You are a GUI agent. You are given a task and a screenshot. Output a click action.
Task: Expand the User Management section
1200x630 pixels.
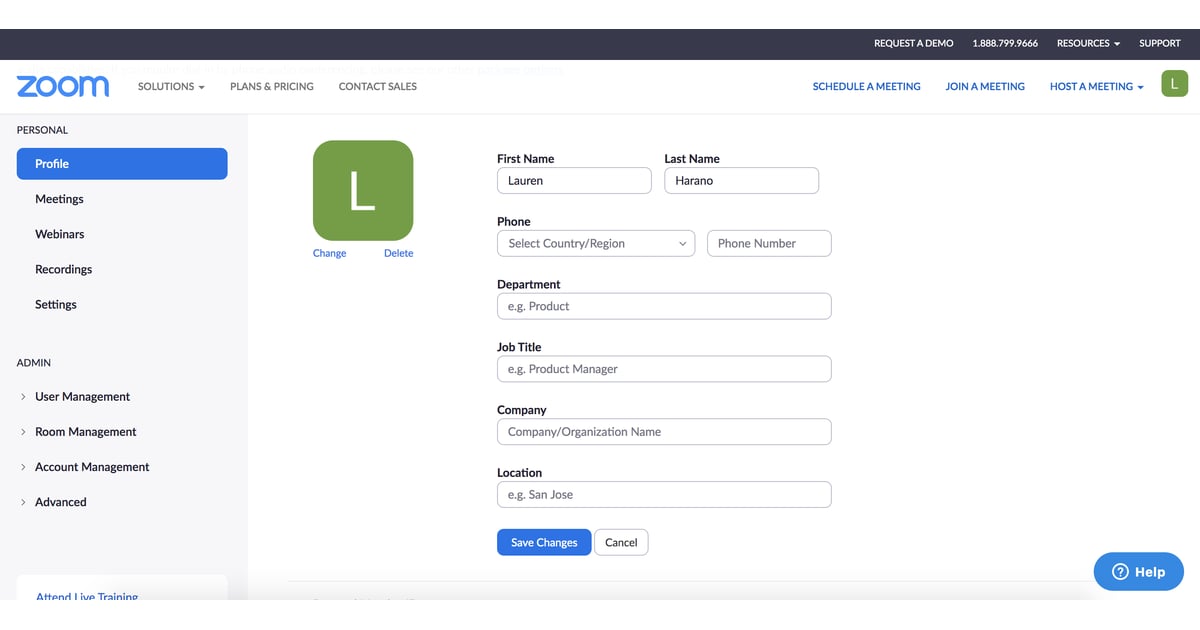82,396
